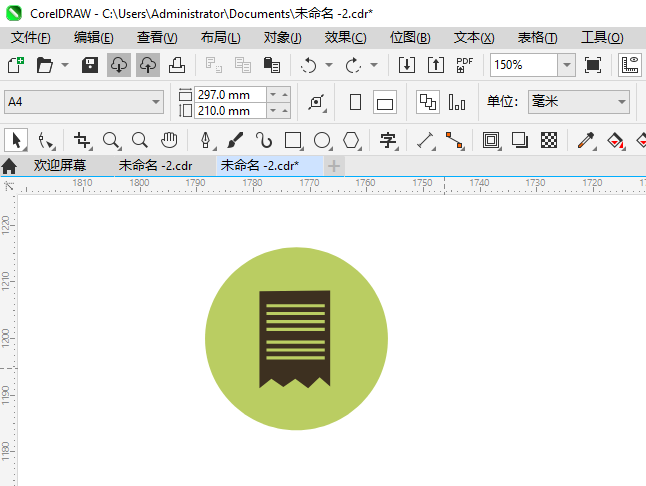646x486 pixels.
Task: Select the Shape edit tool
Action: (x=46, y=140)
